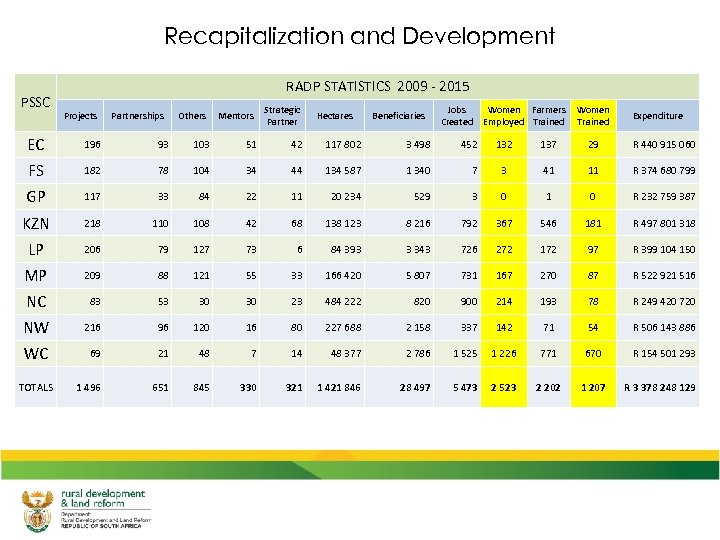This screenshot has height=540, width=720.
Task: Select total expenditure R 3 378 248 129
Action: click(x=660, y=388)
